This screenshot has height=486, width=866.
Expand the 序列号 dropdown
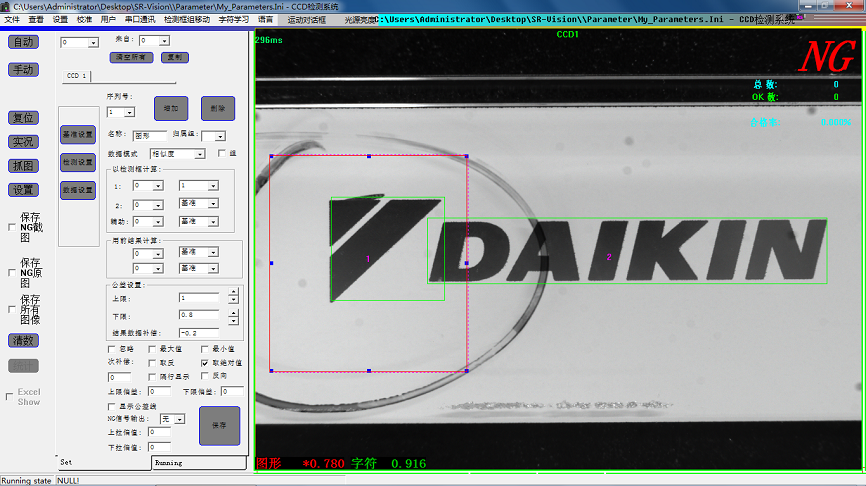pyautogui.click(x=129, y=112)
